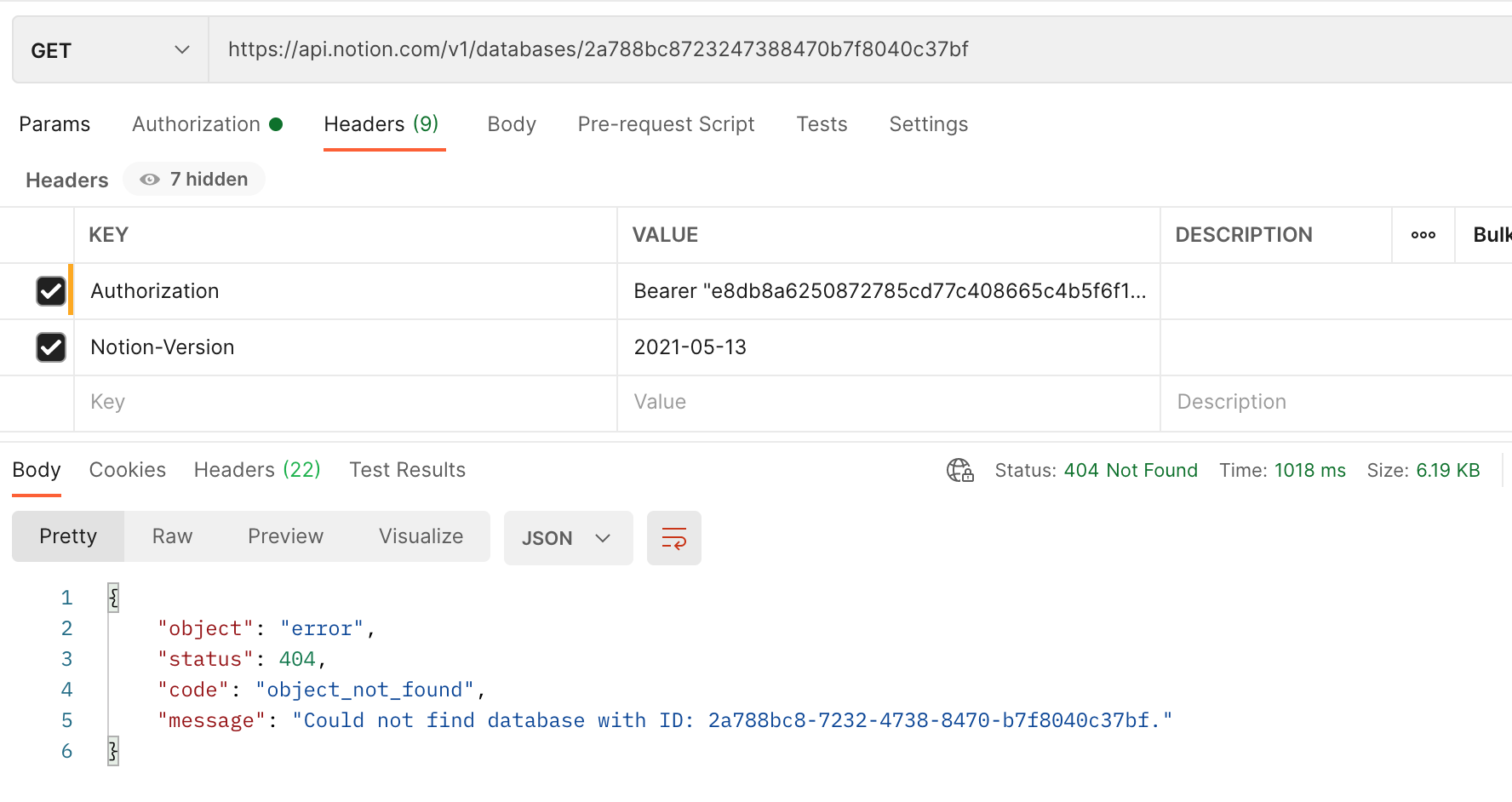Image resolution: width=1512 pixels, height=802 pixels.
Task: Click the 404 Not Found status
Action: coord(1131,470)
